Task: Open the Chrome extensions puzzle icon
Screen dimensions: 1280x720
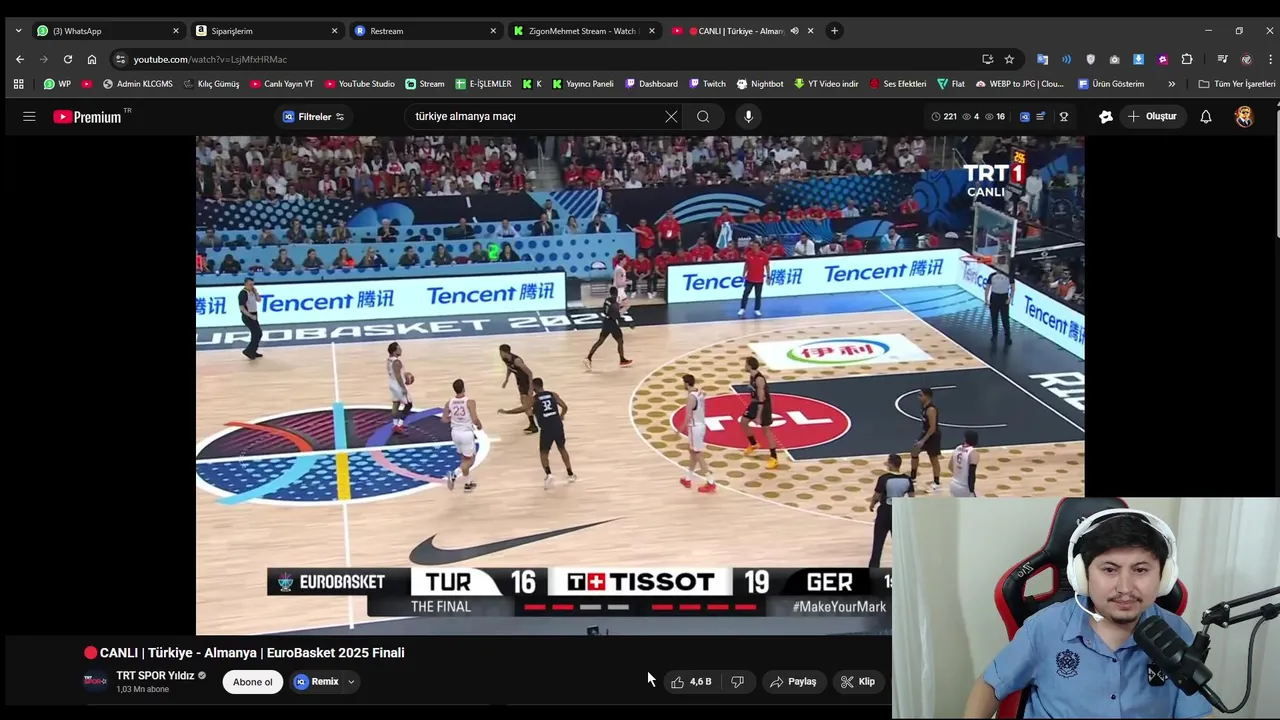Action: pyautogui.click(x=1187, y=59)
